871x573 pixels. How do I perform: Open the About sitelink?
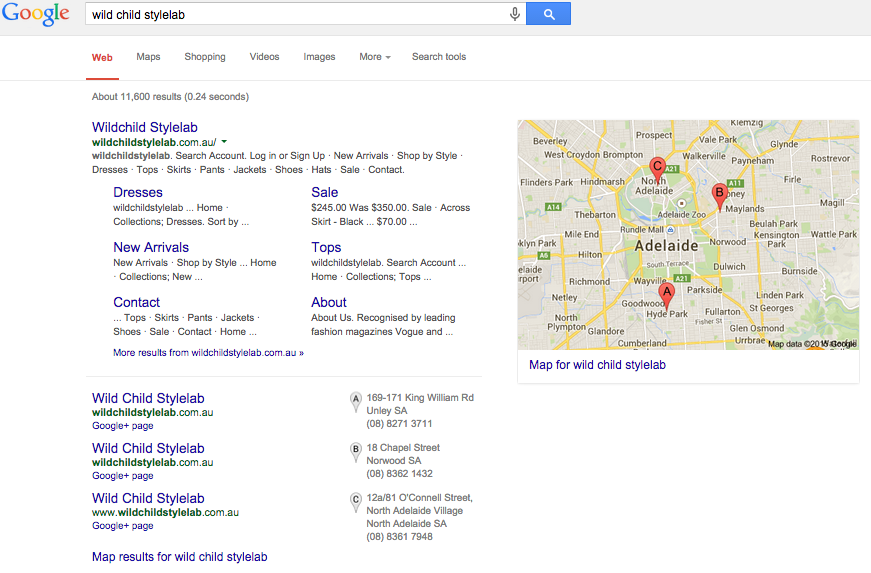pos(329,302)
